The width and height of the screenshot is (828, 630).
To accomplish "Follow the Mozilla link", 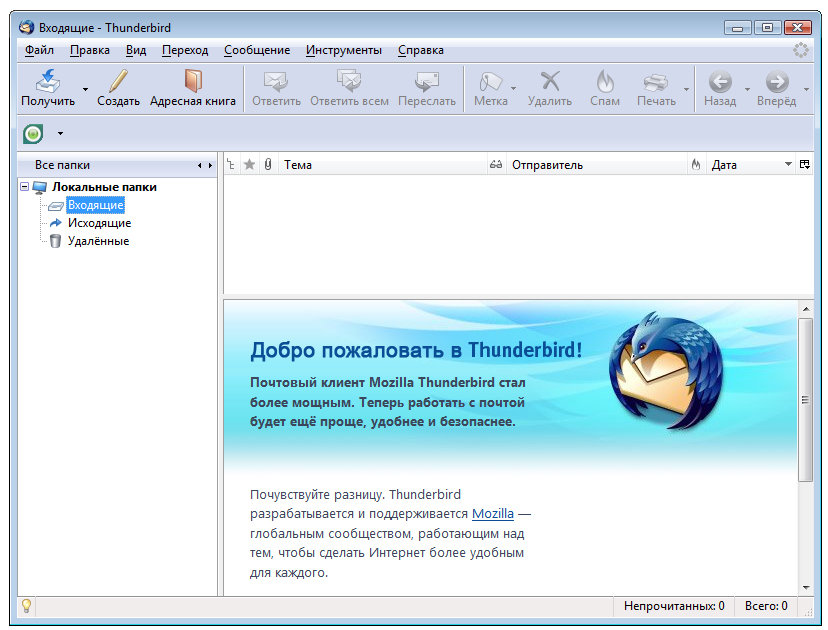I will (493, 514).
